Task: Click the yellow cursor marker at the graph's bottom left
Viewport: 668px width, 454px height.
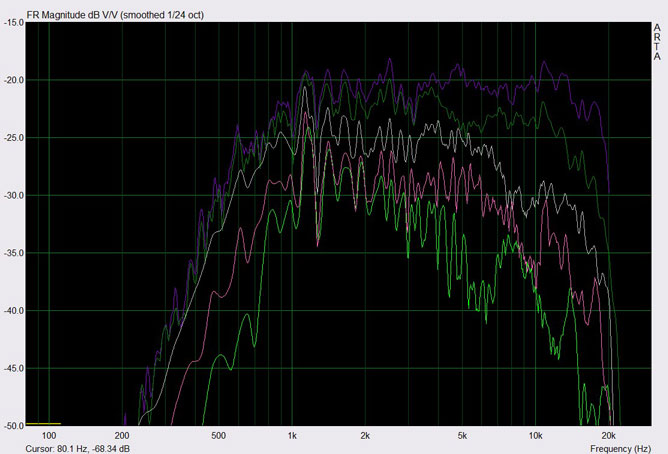Action: point(43,424)
